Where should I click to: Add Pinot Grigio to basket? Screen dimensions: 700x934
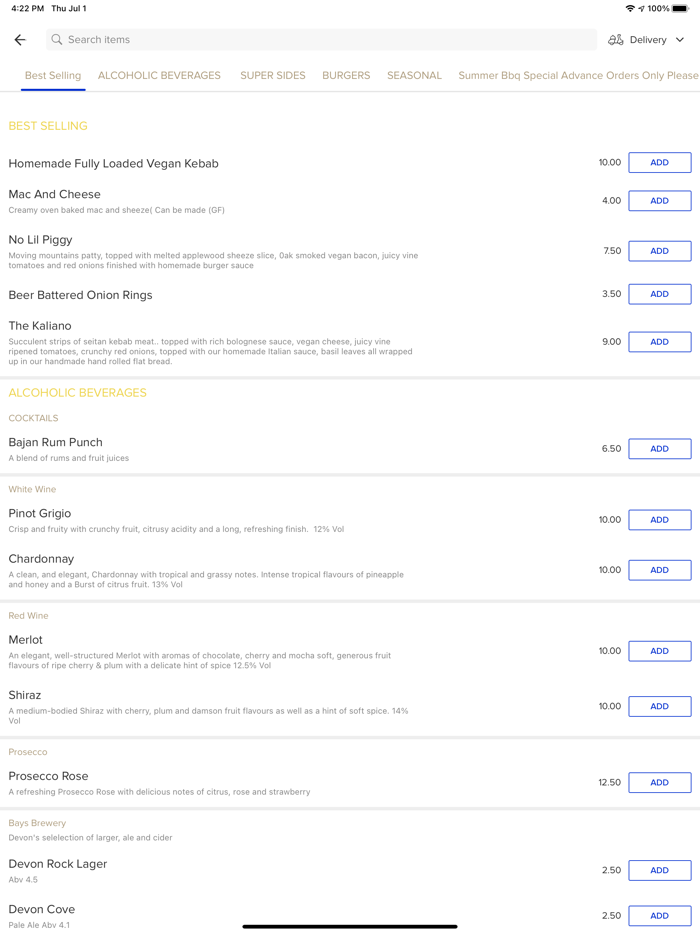click(659, 520)
